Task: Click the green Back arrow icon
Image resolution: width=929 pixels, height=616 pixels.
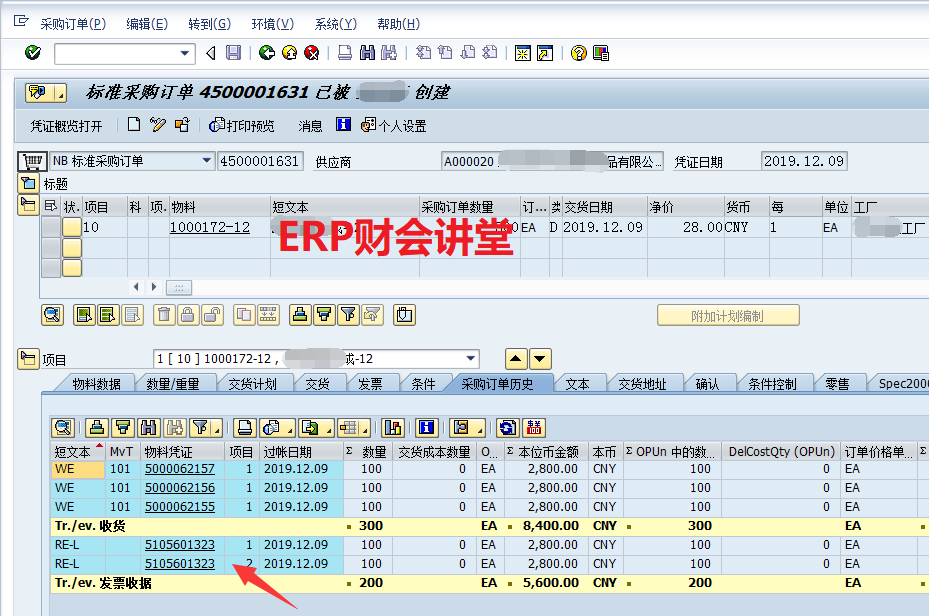Action: 266,53
